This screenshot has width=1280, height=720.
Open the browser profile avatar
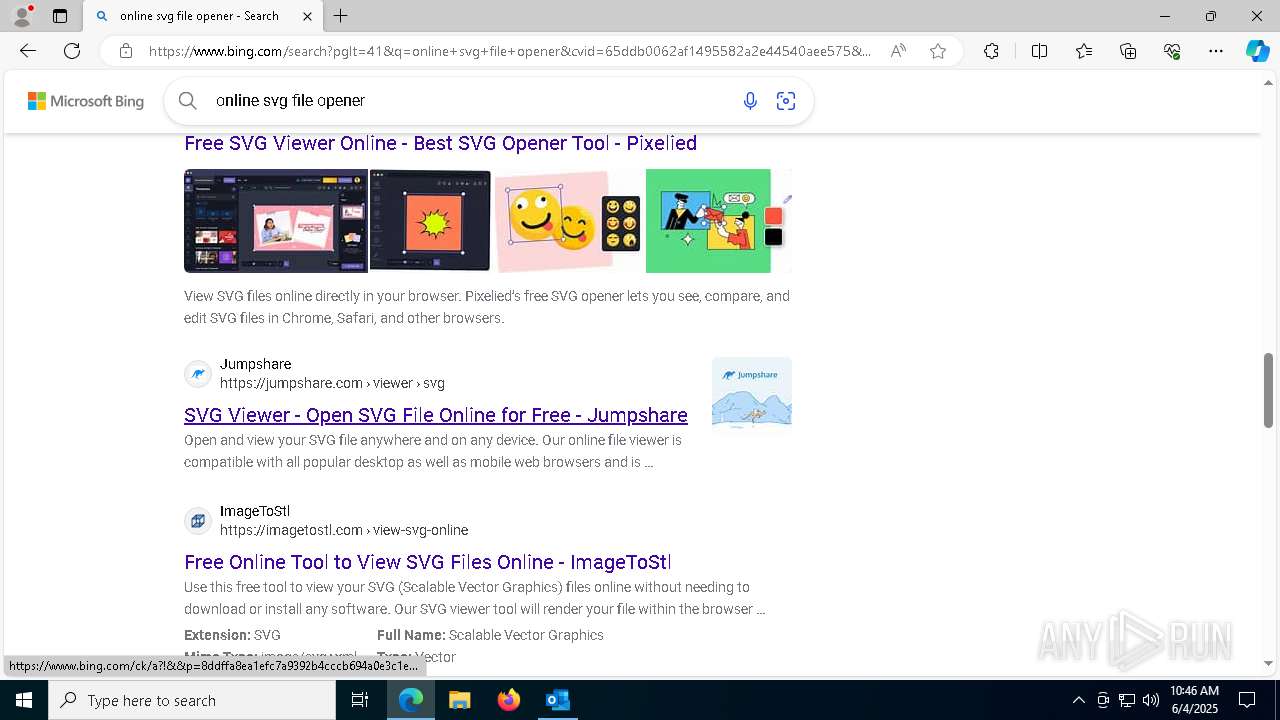22,16
